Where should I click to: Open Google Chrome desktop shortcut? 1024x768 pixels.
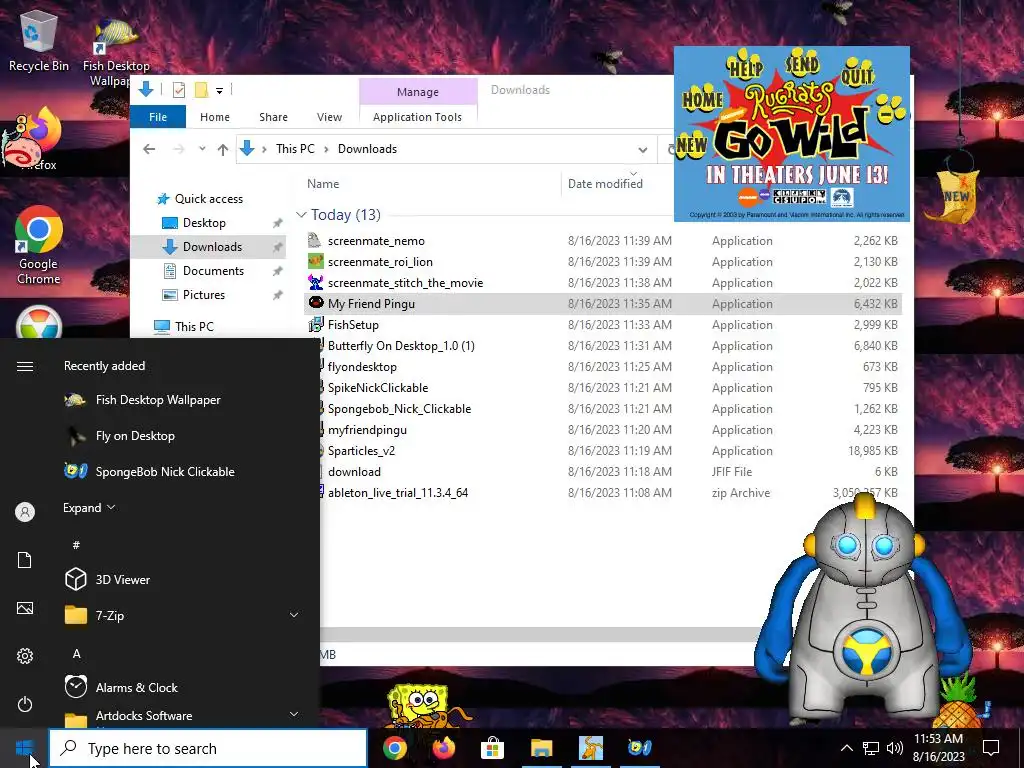39,245
